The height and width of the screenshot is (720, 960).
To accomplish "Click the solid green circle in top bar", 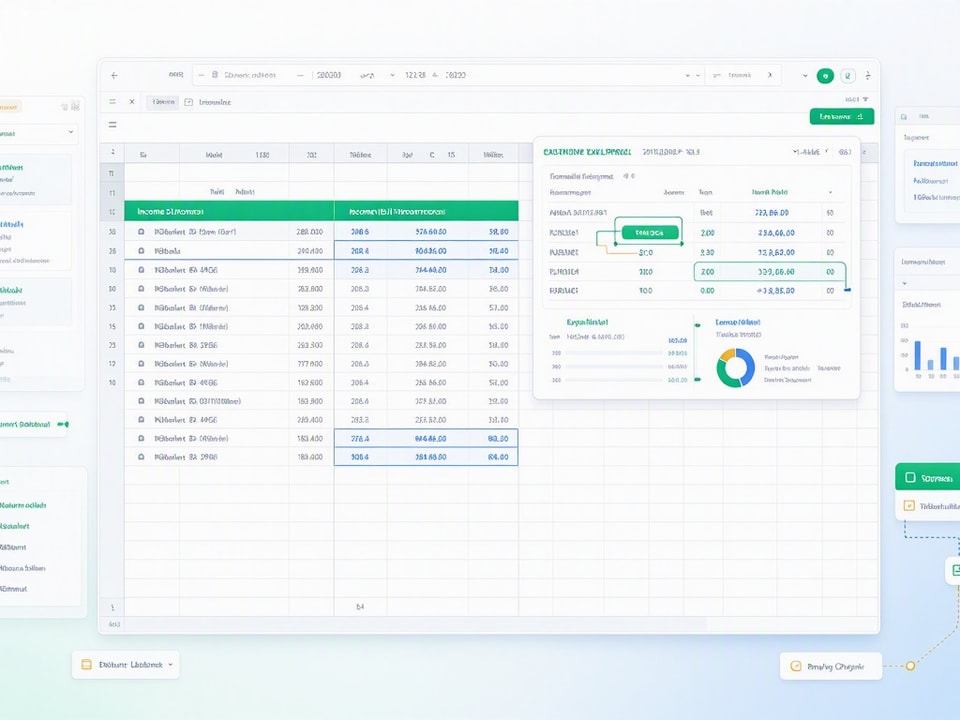I will (x=825, y=76).
